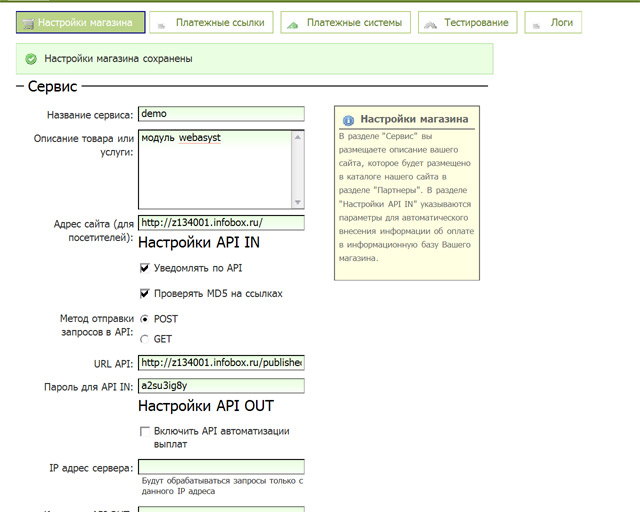The image size is (640, 512).
Task: Focus the Название сервиса field
Action: click(220, 114)
